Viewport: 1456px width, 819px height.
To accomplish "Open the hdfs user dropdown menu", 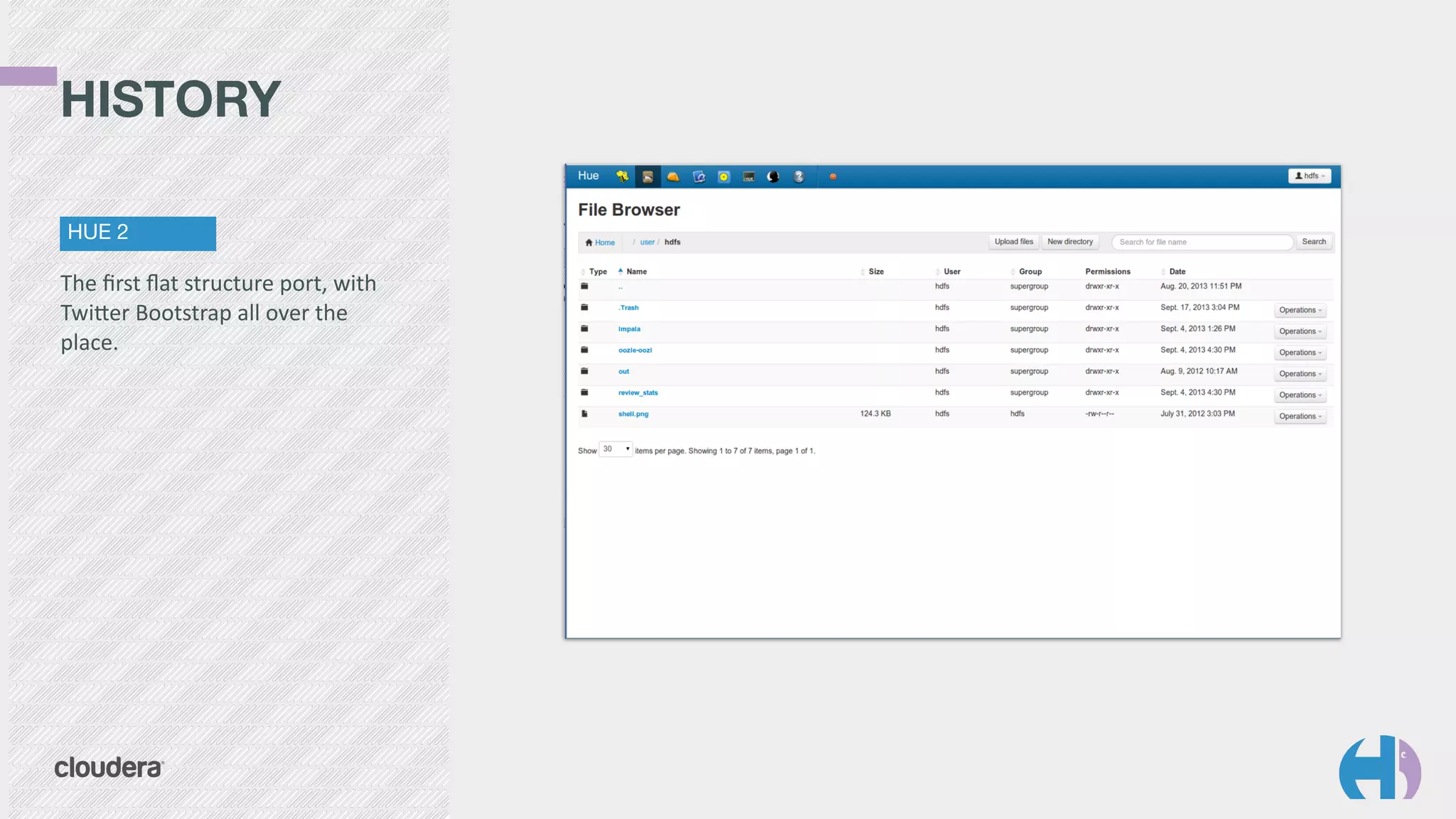I will (1309, 176).
